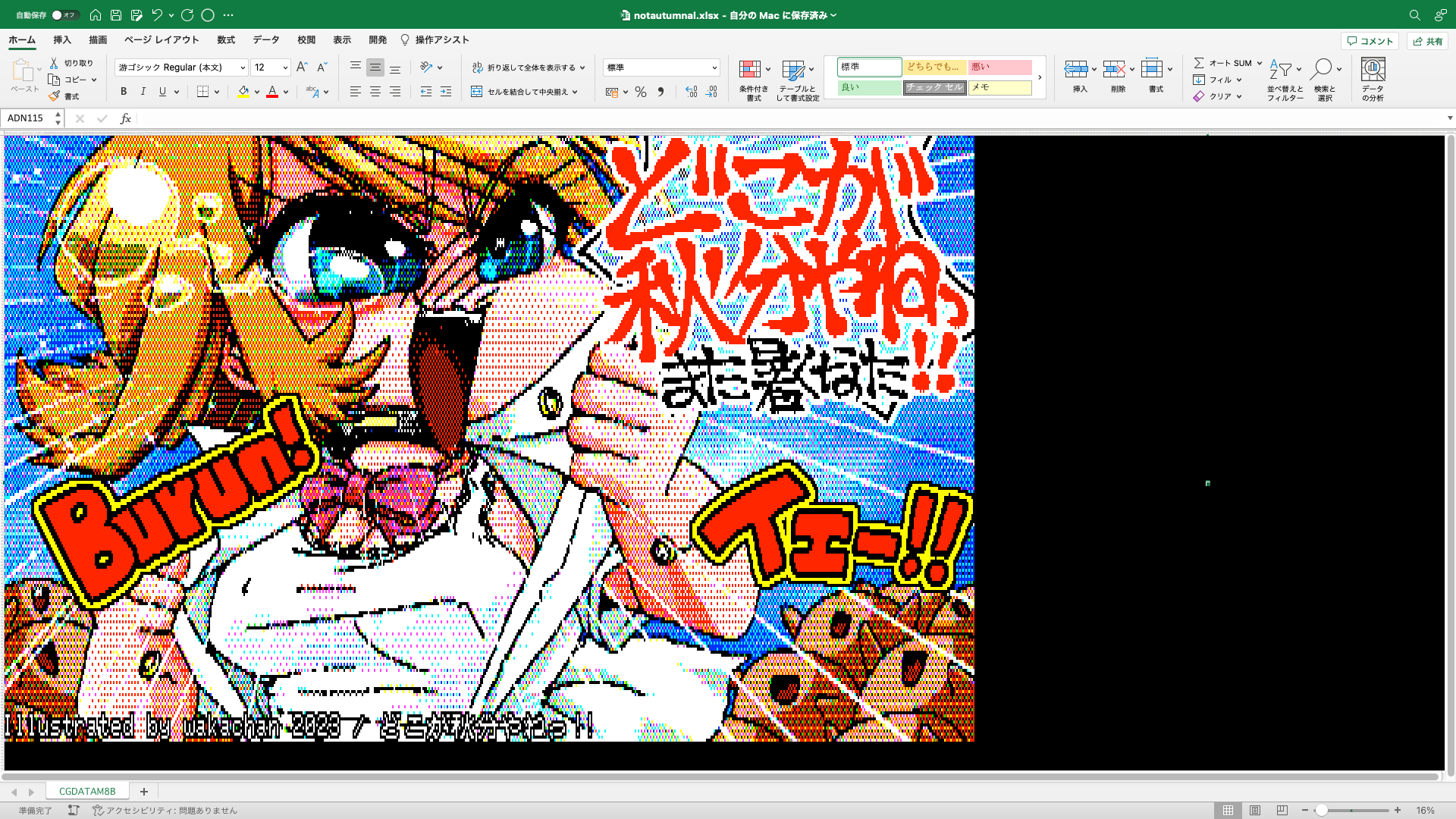
Task: Center text horizontally
Action: coord(375,92)
